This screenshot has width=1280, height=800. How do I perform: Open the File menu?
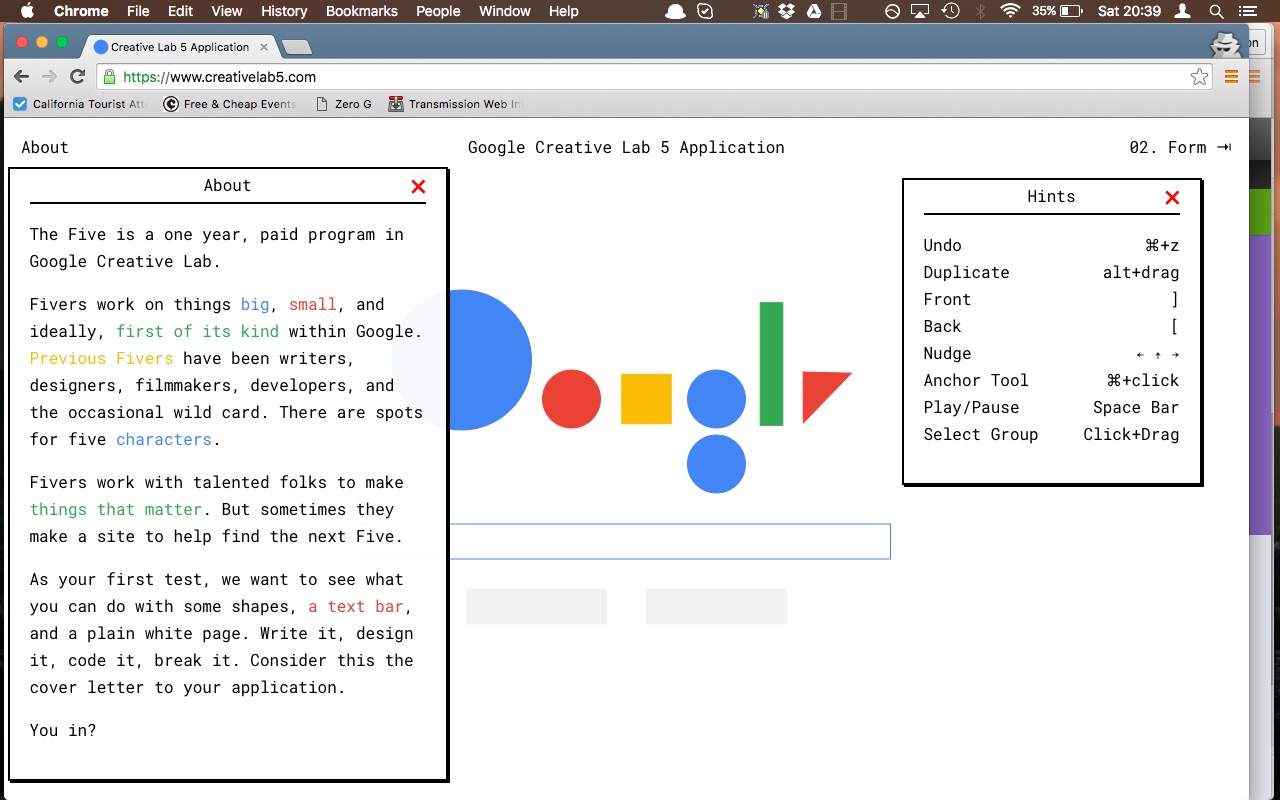pyautogui.click(x=138, y=11)
